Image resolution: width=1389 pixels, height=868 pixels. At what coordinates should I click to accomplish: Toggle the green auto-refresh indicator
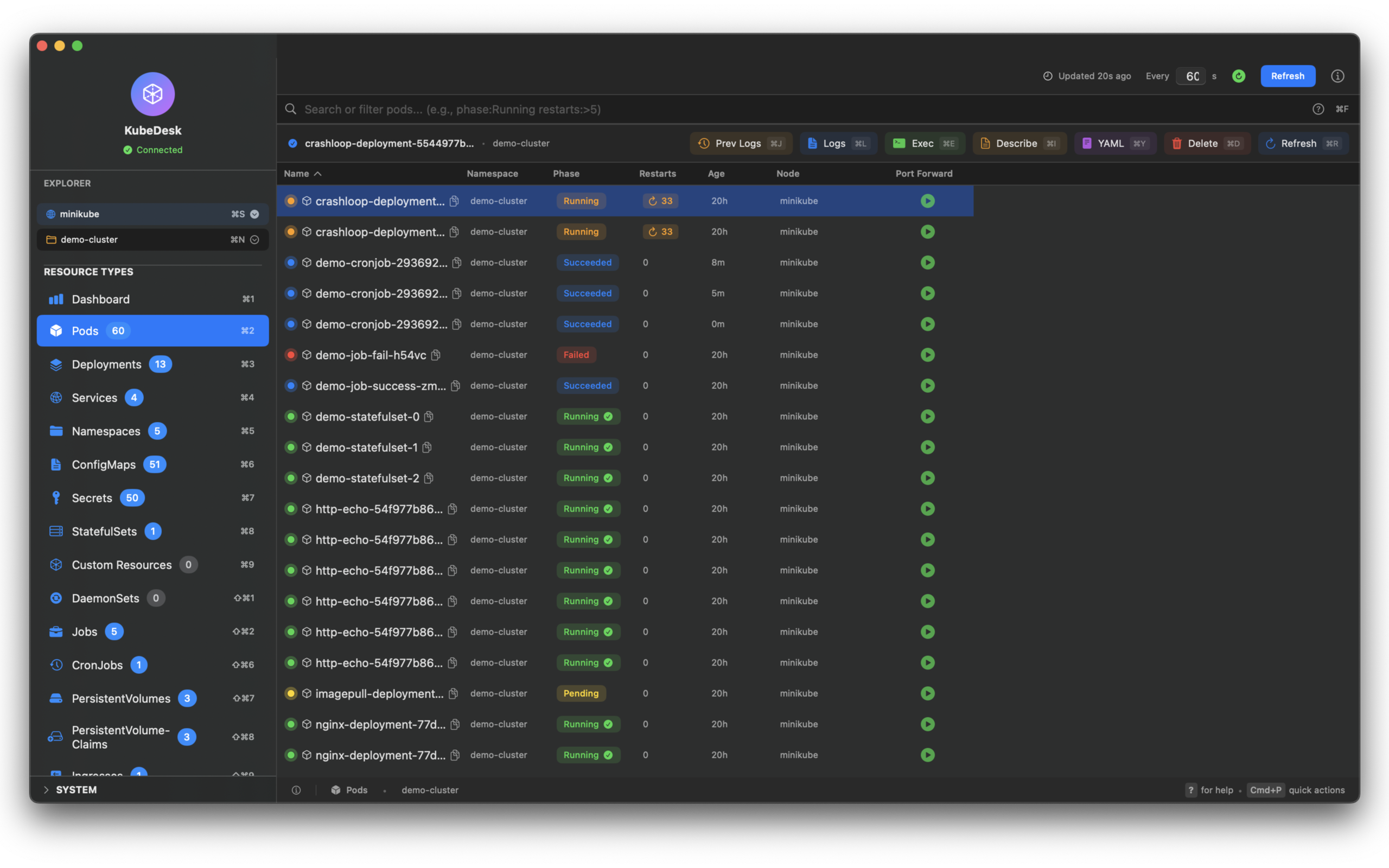tap(1239, 76)
